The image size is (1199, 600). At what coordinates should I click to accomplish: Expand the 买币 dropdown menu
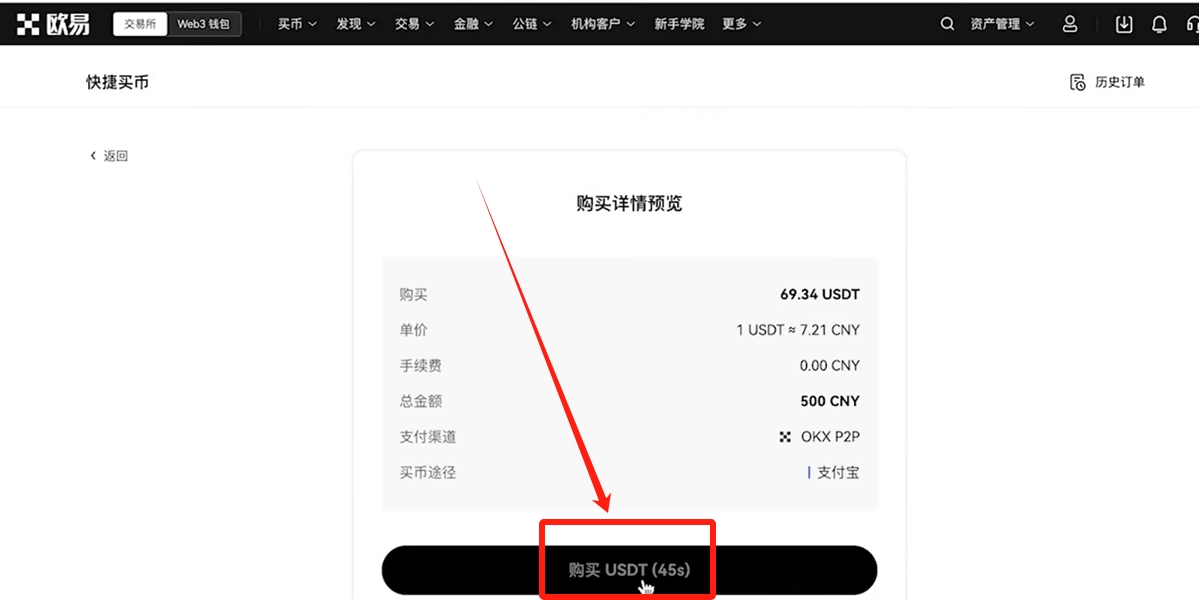pyautogui.click(x=297, y=24)
